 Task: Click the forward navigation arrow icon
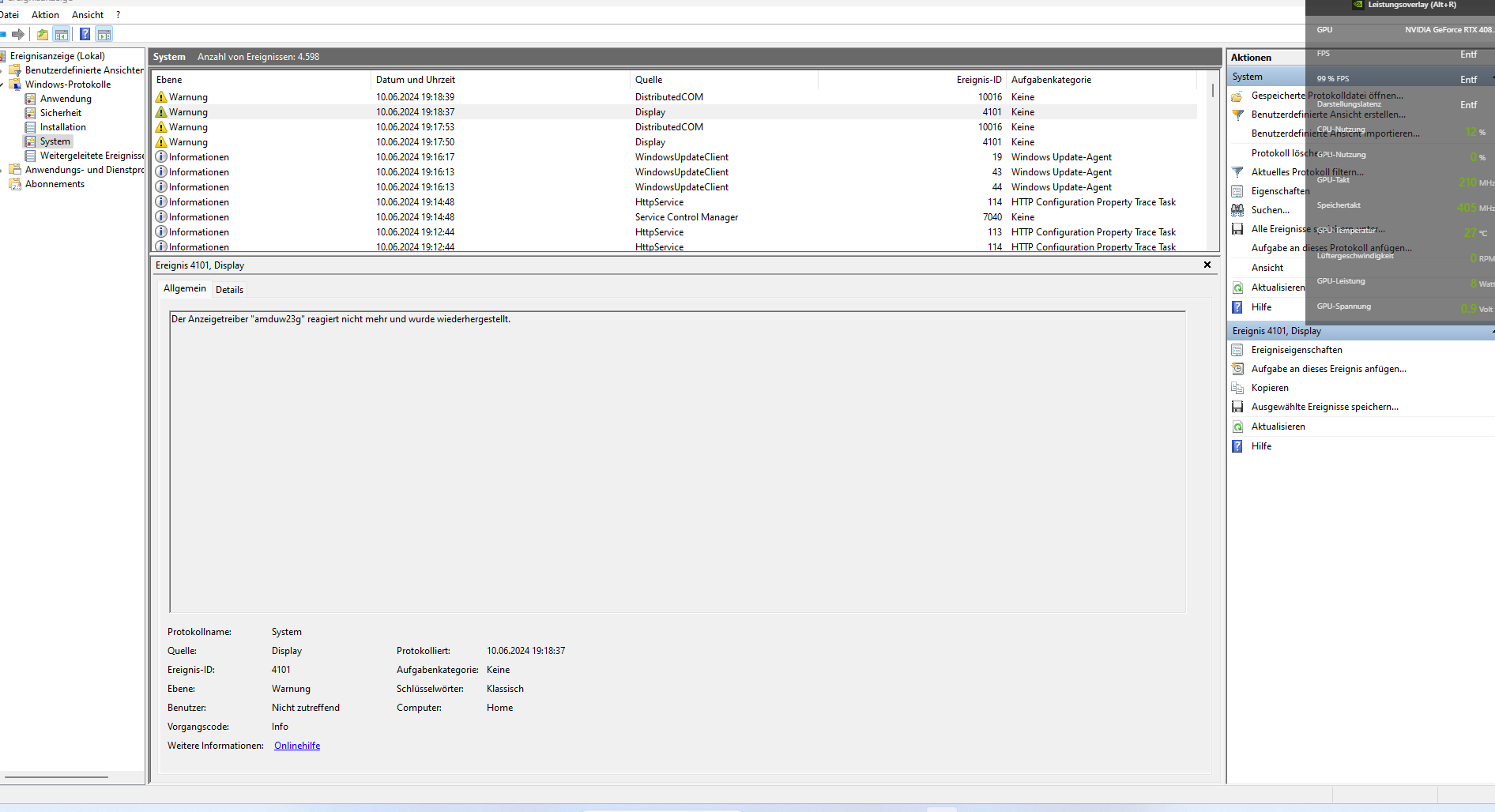18,34
